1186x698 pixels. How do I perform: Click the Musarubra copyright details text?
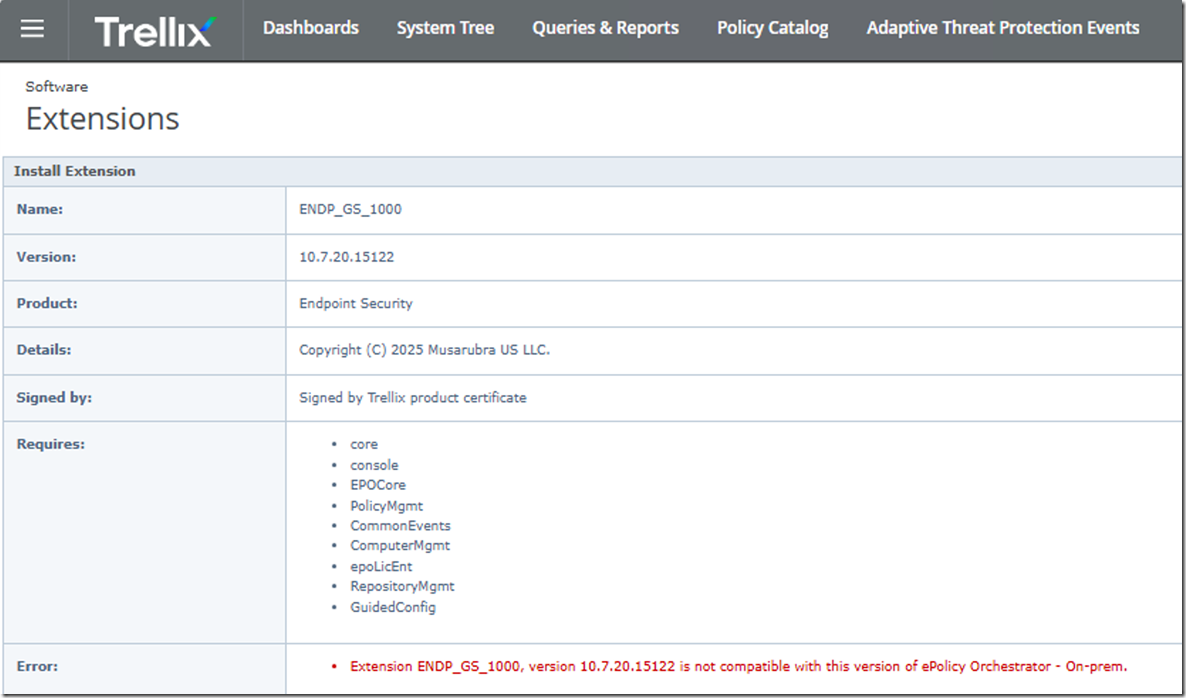pyautogui.click(x=424, y=350)
